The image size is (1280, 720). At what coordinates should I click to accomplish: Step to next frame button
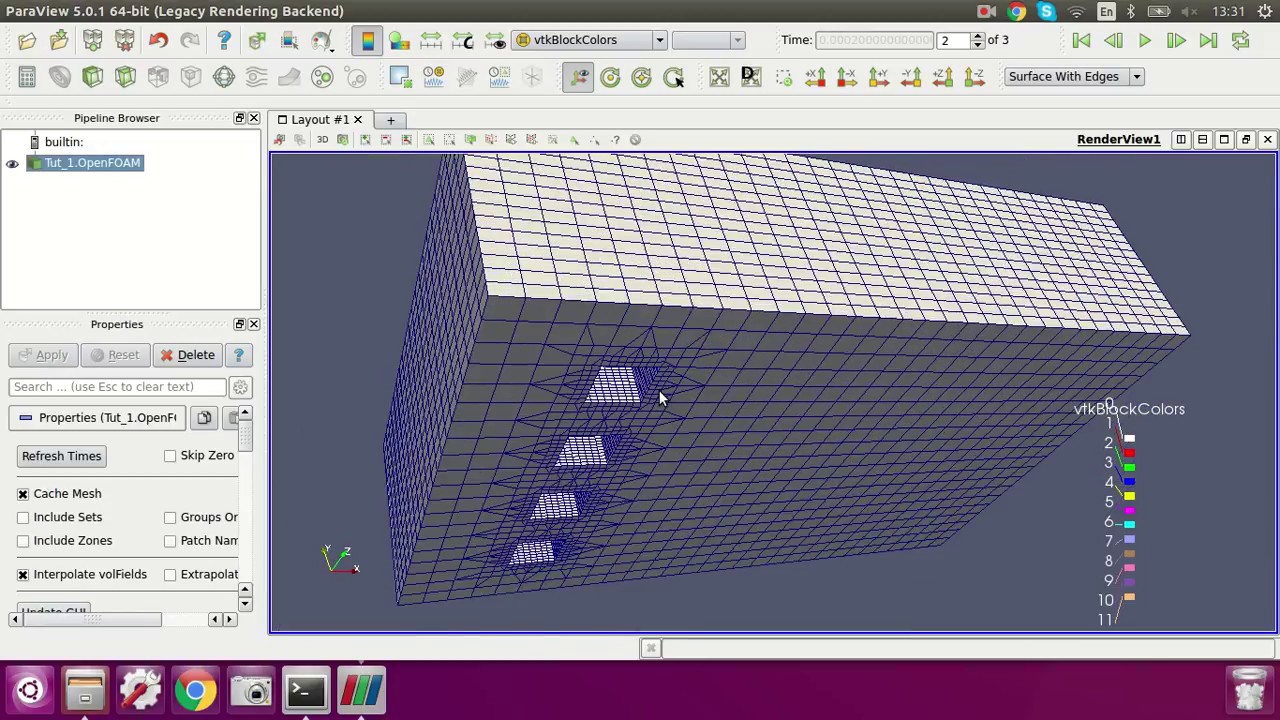(x=1177, y=40)
